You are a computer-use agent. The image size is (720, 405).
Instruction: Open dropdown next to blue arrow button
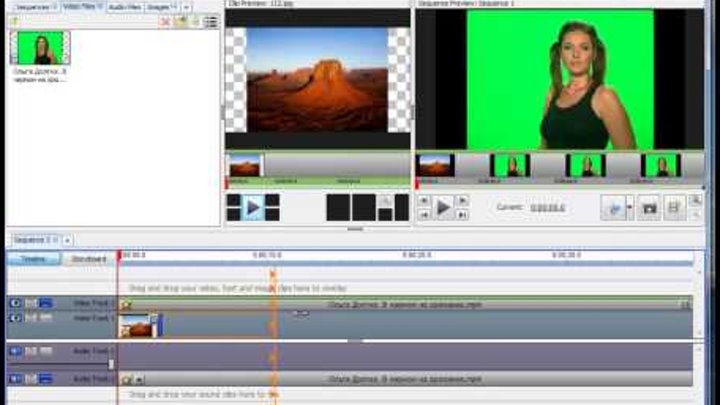[630, 208]
